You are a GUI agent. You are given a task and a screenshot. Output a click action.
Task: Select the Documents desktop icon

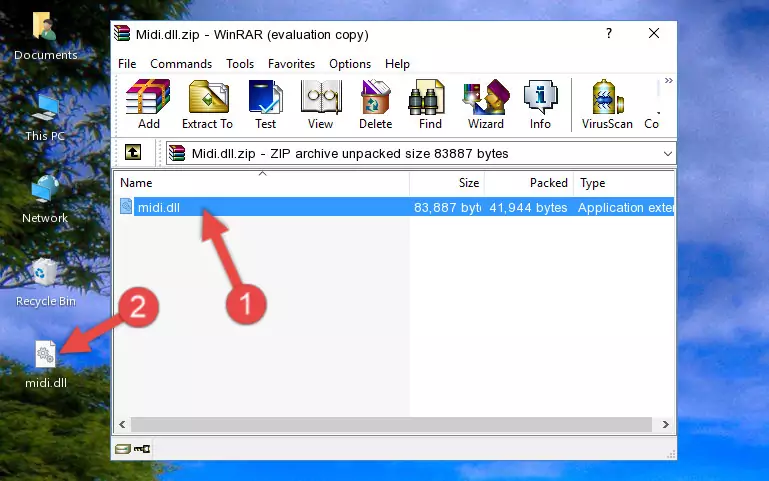tap(45, 37)
